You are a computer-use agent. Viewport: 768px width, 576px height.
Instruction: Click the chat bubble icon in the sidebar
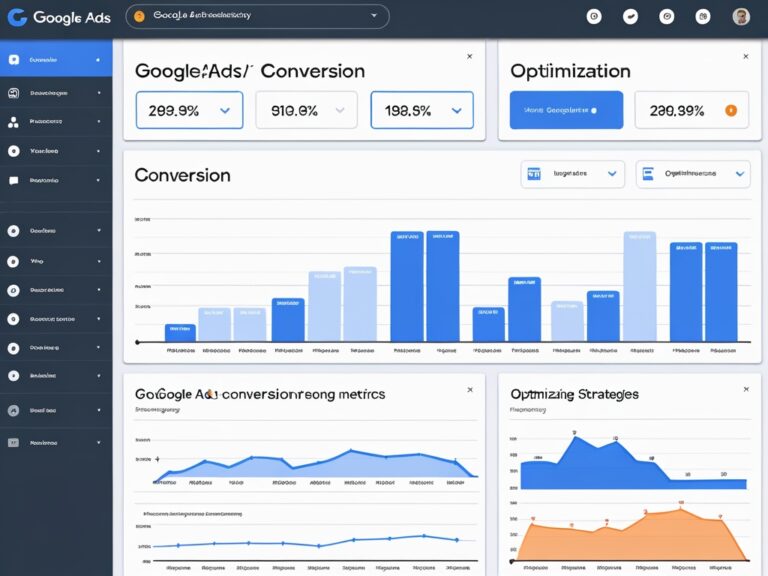pyautogui.click(x=14, y=181)
